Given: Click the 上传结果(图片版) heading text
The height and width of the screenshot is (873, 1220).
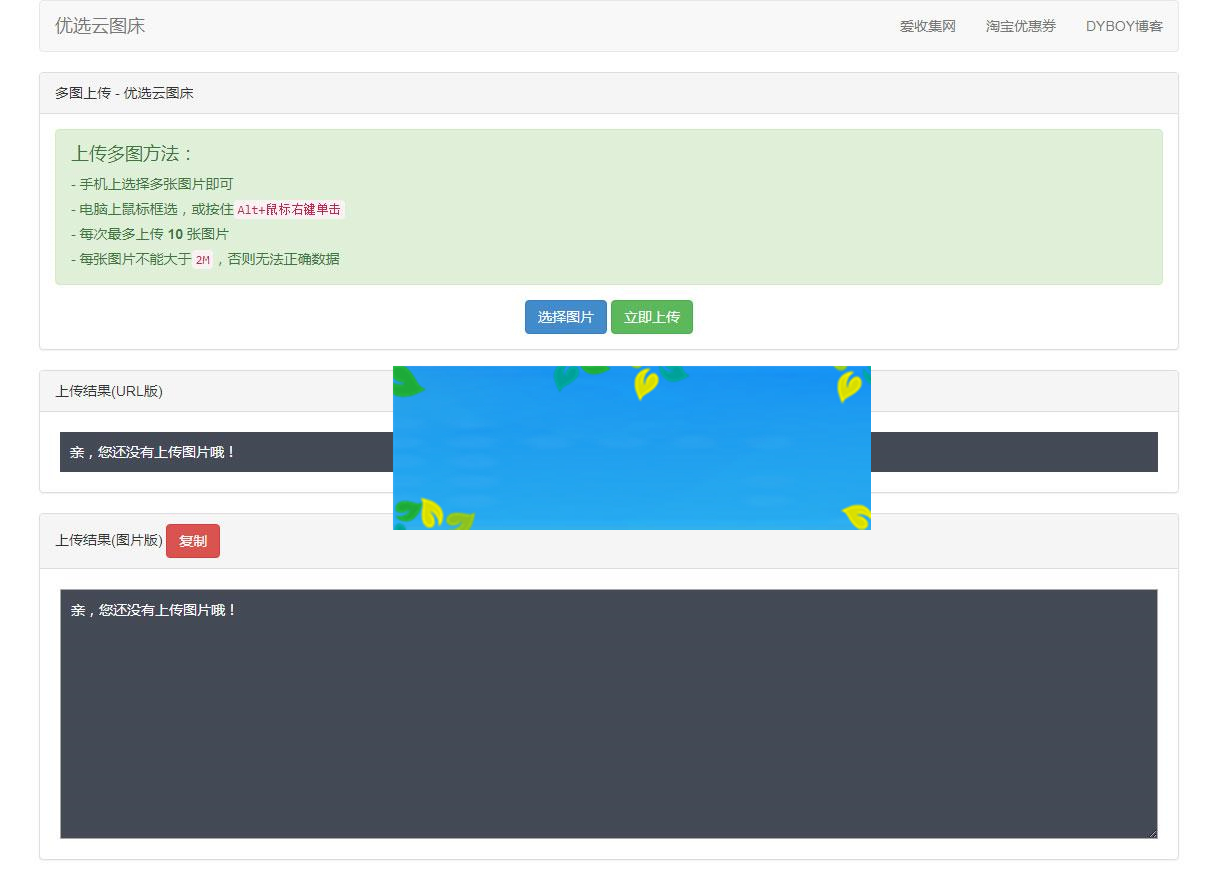Looking at the screenshot, I should (x=108, y=540).
